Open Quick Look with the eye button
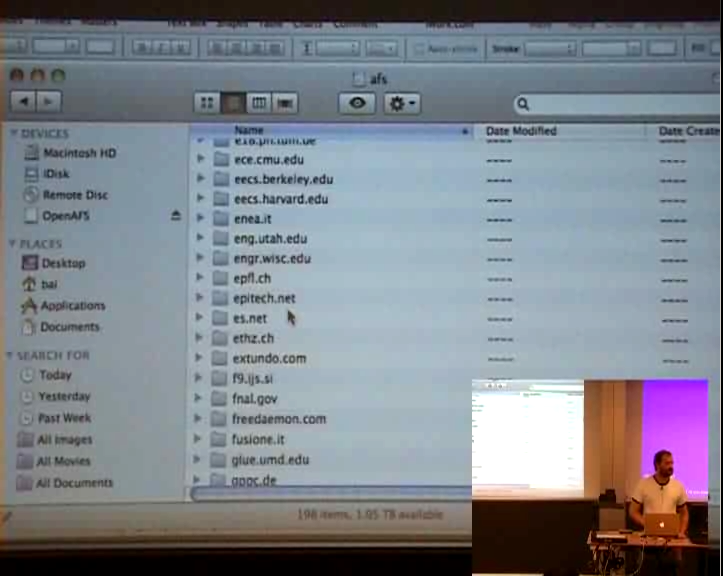723x576 pixels. coord(356,103)
